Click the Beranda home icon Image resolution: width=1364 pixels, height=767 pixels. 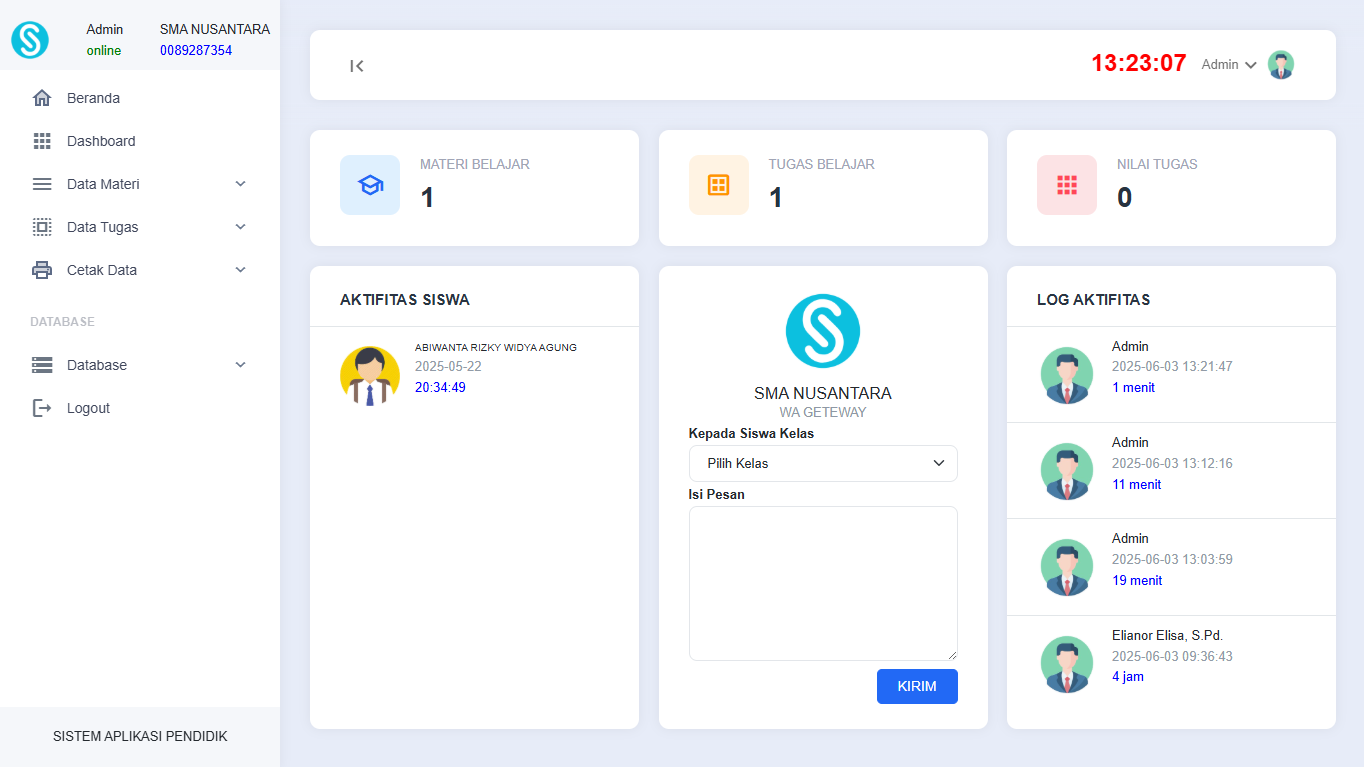pyautogui.click(x=42, y=98)
